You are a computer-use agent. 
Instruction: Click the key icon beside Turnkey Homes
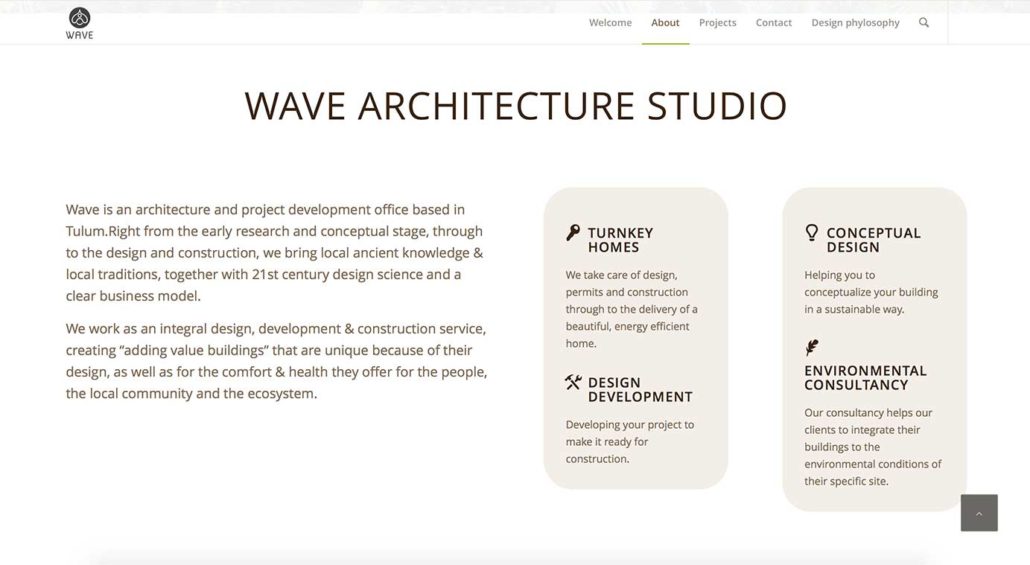573,233
